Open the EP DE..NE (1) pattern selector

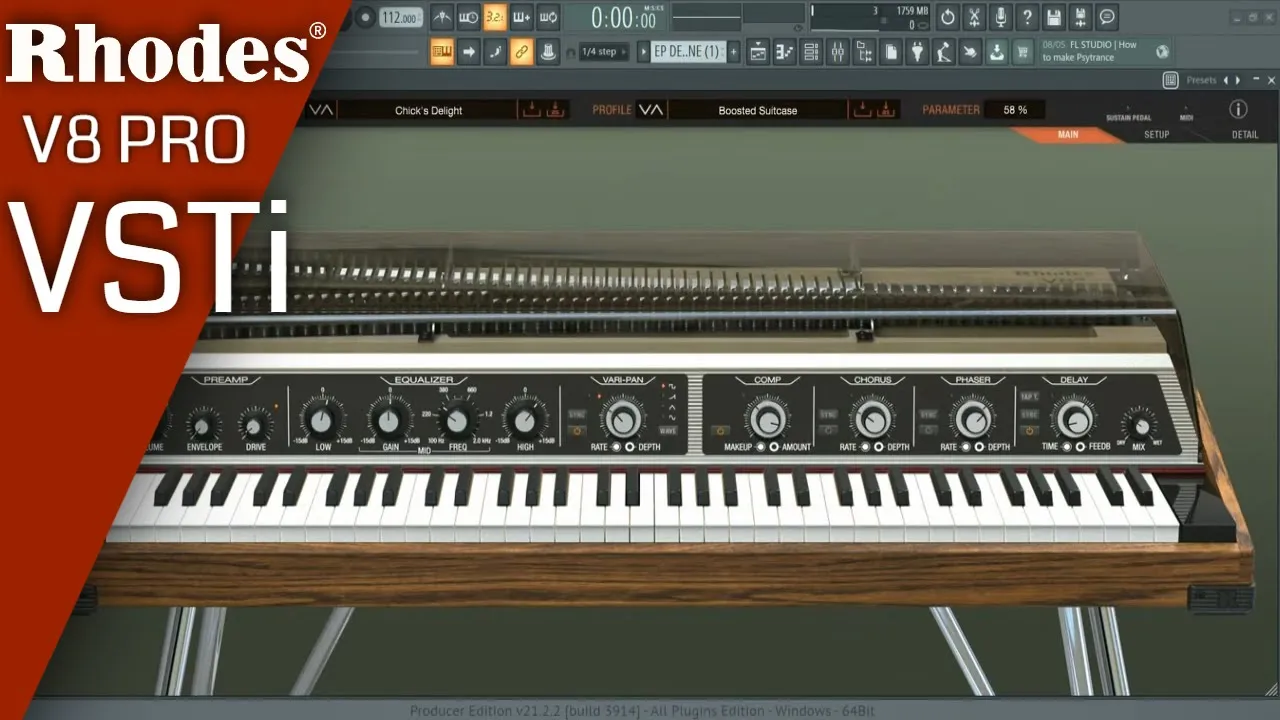(x=687, y=52)
